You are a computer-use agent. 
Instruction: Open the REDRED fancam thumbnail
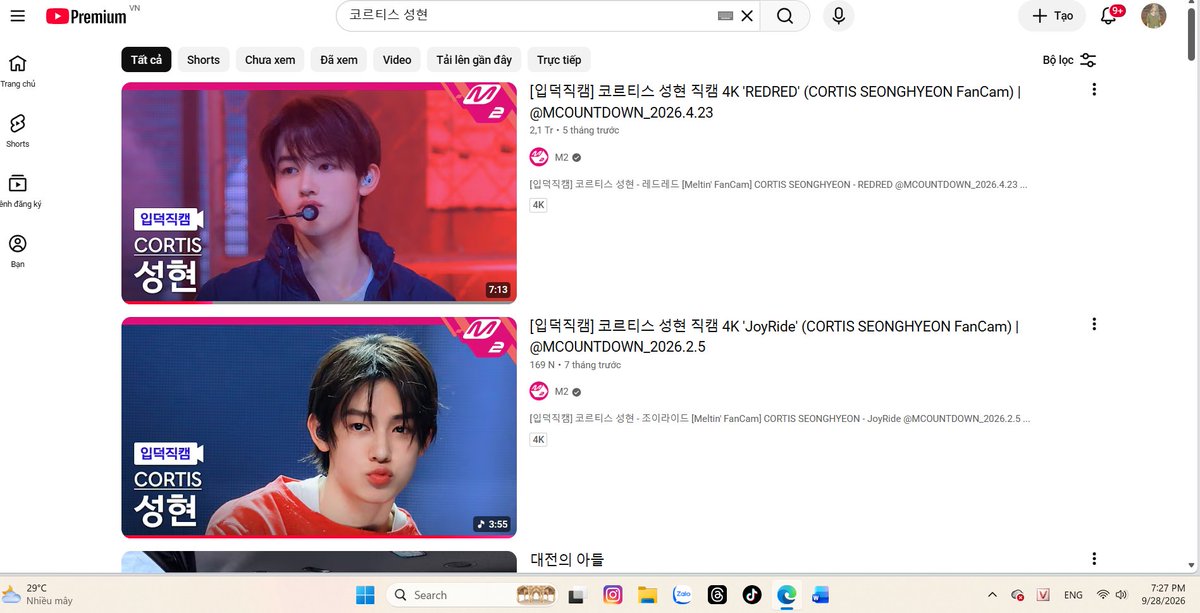pos(319,193)
